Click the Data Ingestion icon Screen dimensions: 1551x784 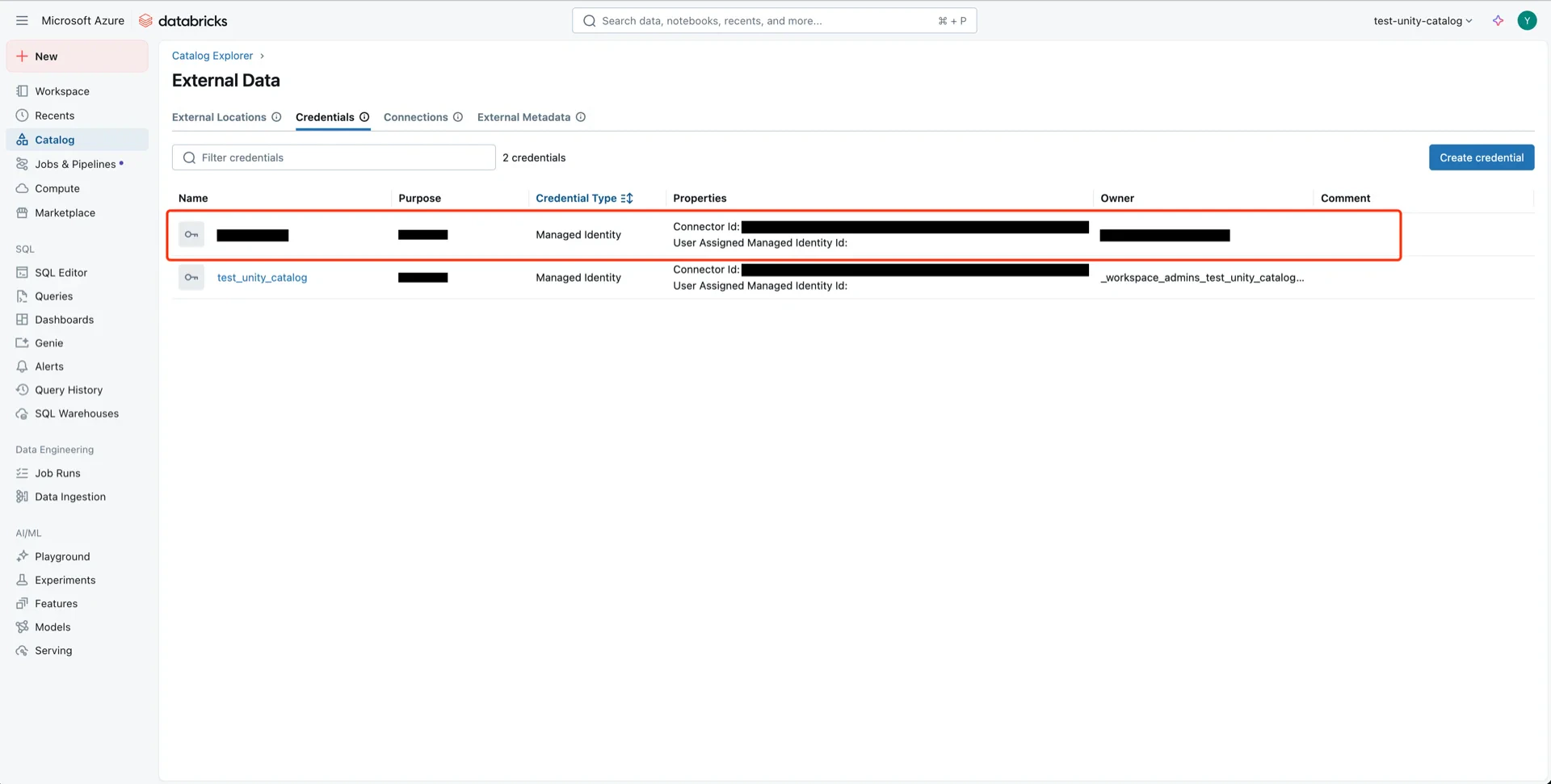click(22, 497)
